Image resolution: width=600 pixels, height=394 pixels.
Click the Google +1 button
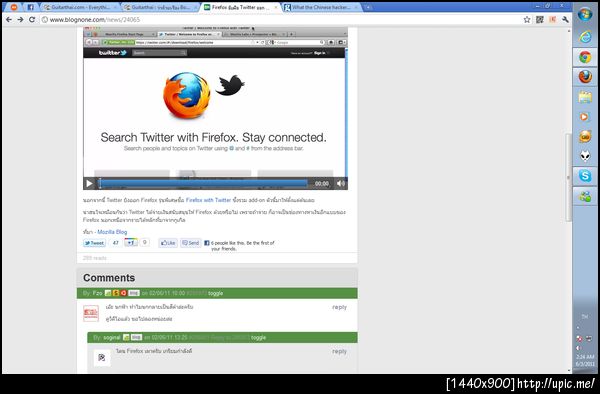coord(130,243)
